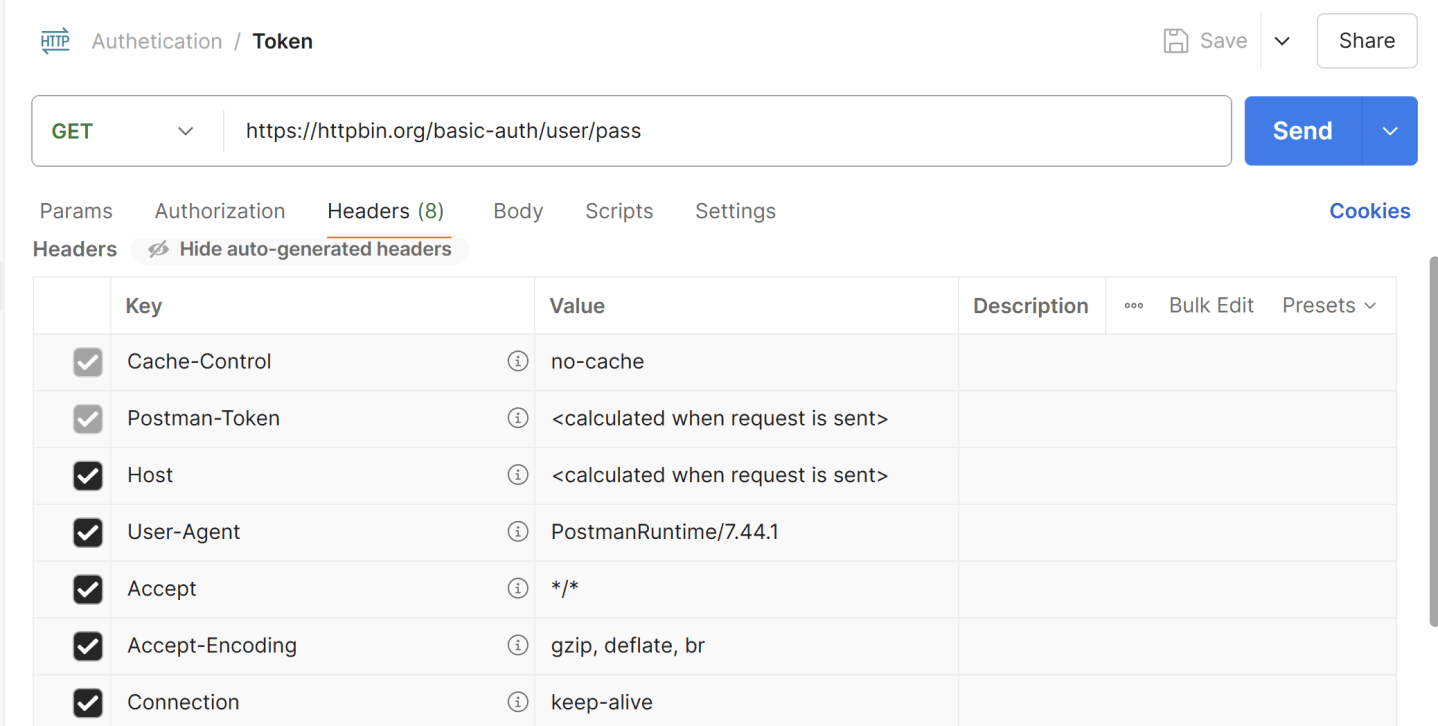Click the Save button label
This screenshot has width=1438, height=726.
coord(1224,41)
